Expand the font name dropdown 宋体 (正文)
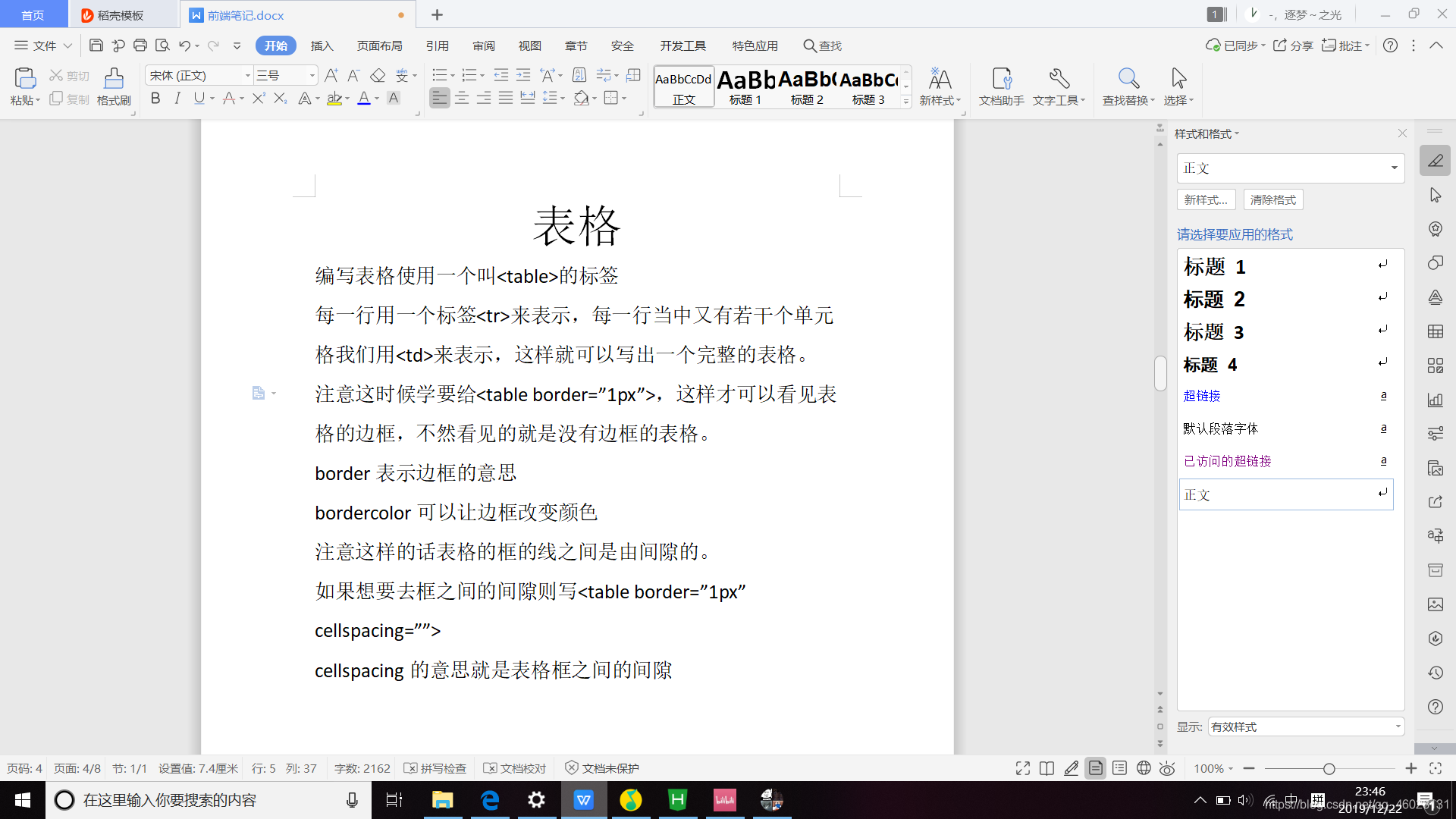Image resolution: width=1456 pixels, height=819 pixels. (x=247, y=75)
